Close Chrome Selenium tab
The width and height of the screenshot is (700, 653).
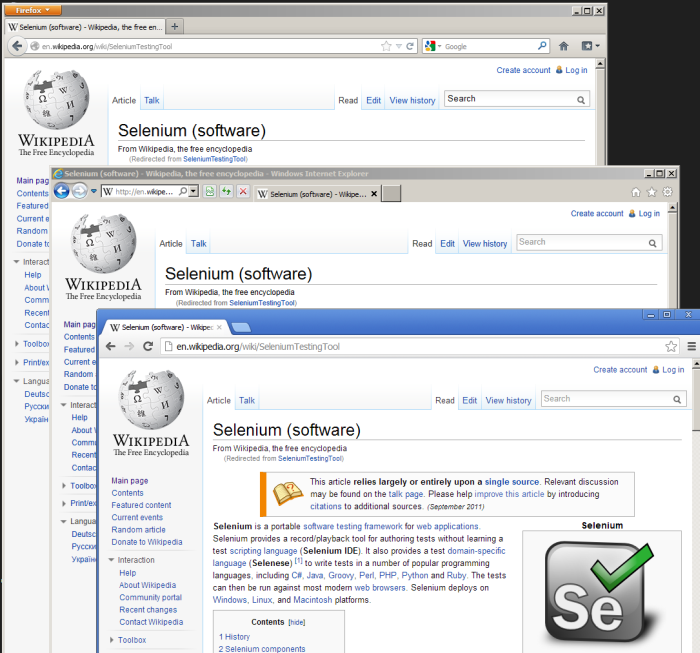(219, 327)
